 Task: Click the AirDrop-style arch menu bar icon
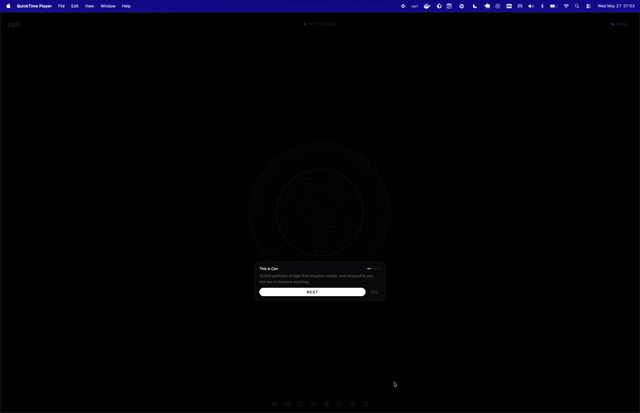coord(520,6)
